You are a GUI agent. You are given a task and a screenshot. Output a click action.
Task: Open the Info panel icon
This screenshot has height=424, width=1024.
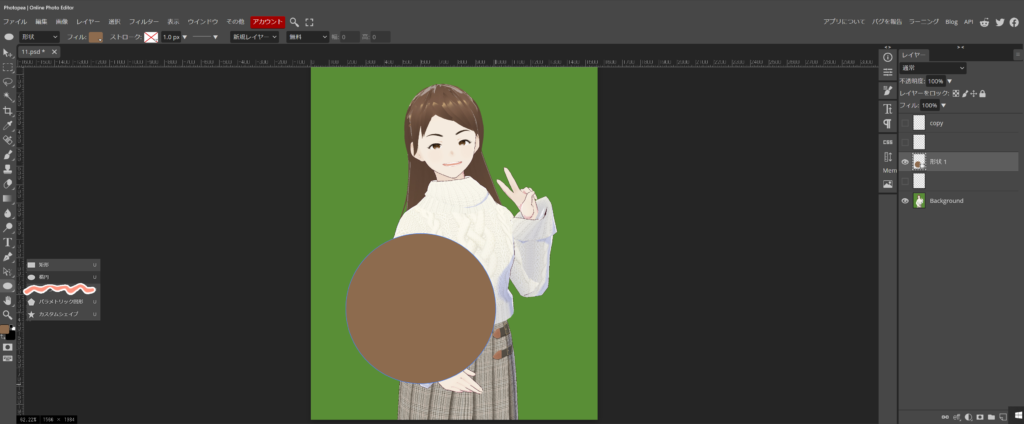tap(887, 57)
